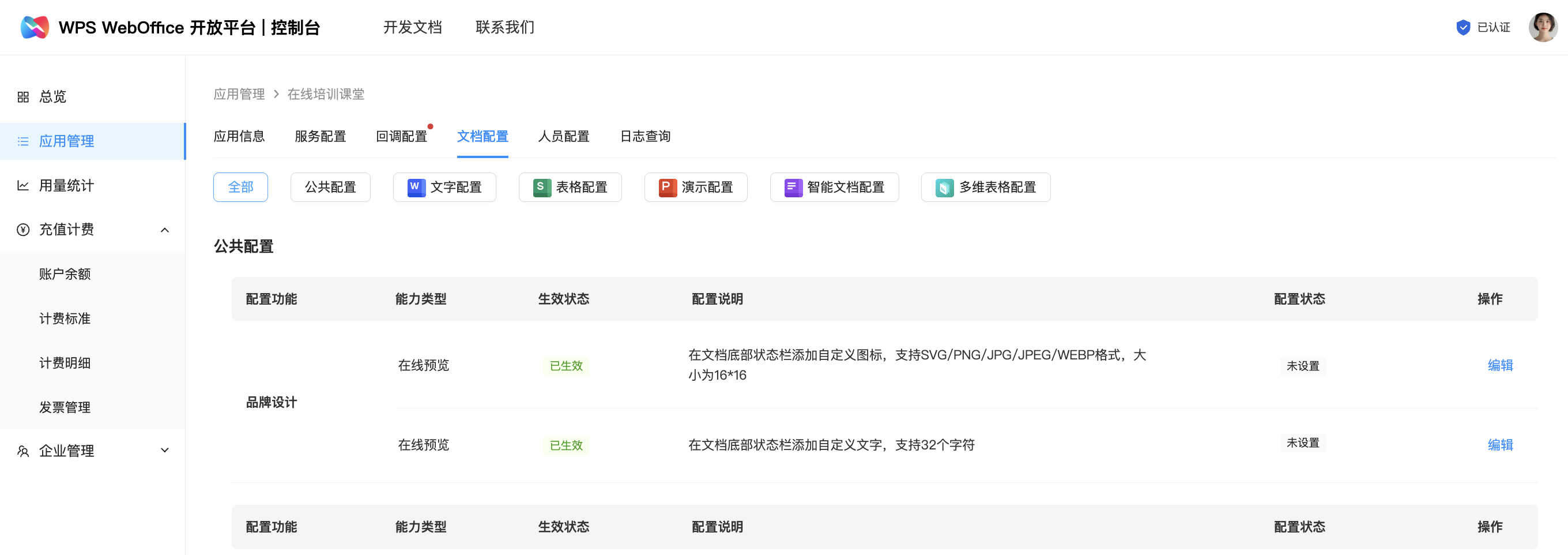Select the 多维表格配置 icon filter
Viewport: 1568px width, 555px height.
(944, 187)
